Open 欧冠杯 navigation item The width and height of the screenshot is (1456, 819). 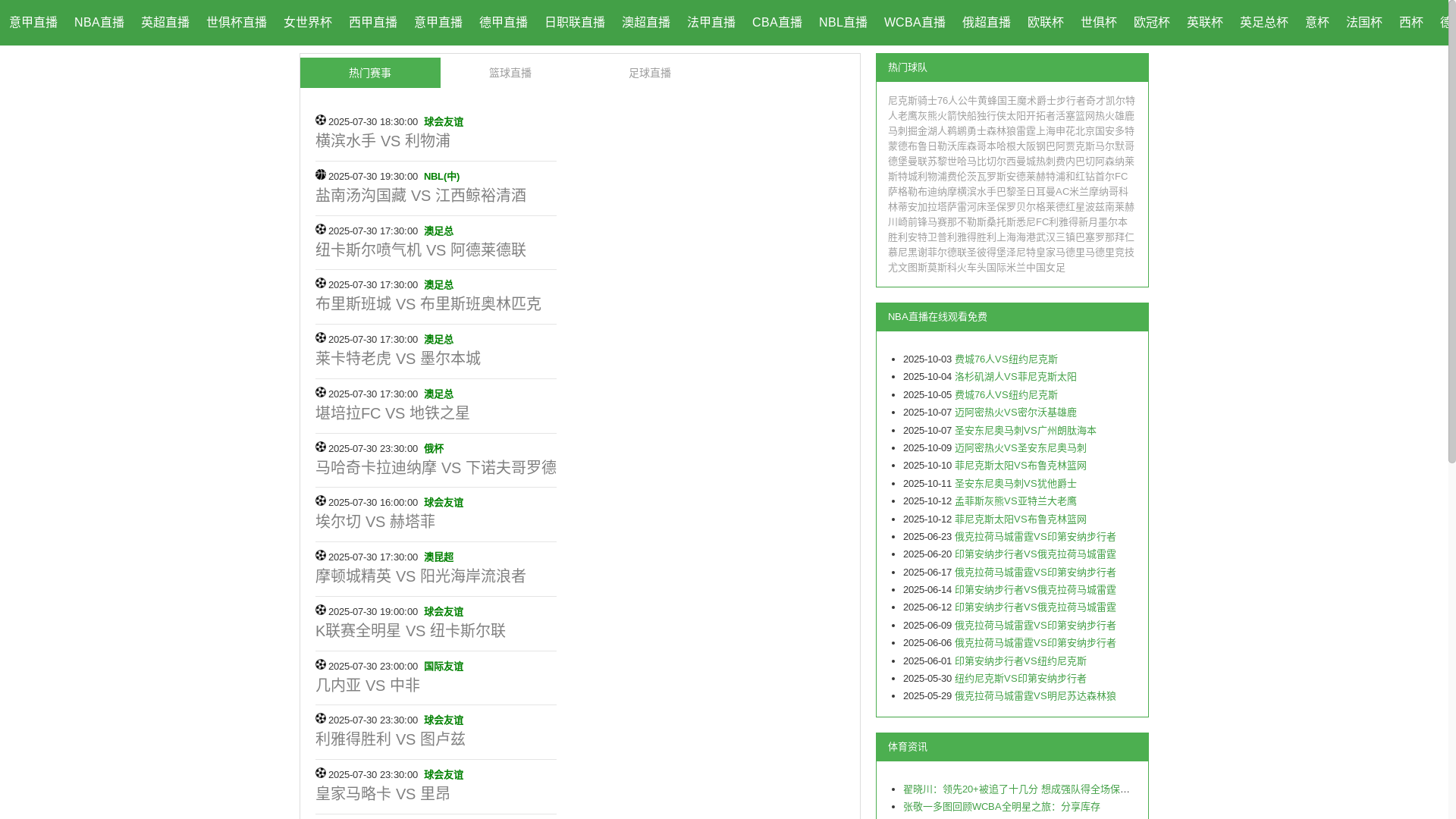1152,23
